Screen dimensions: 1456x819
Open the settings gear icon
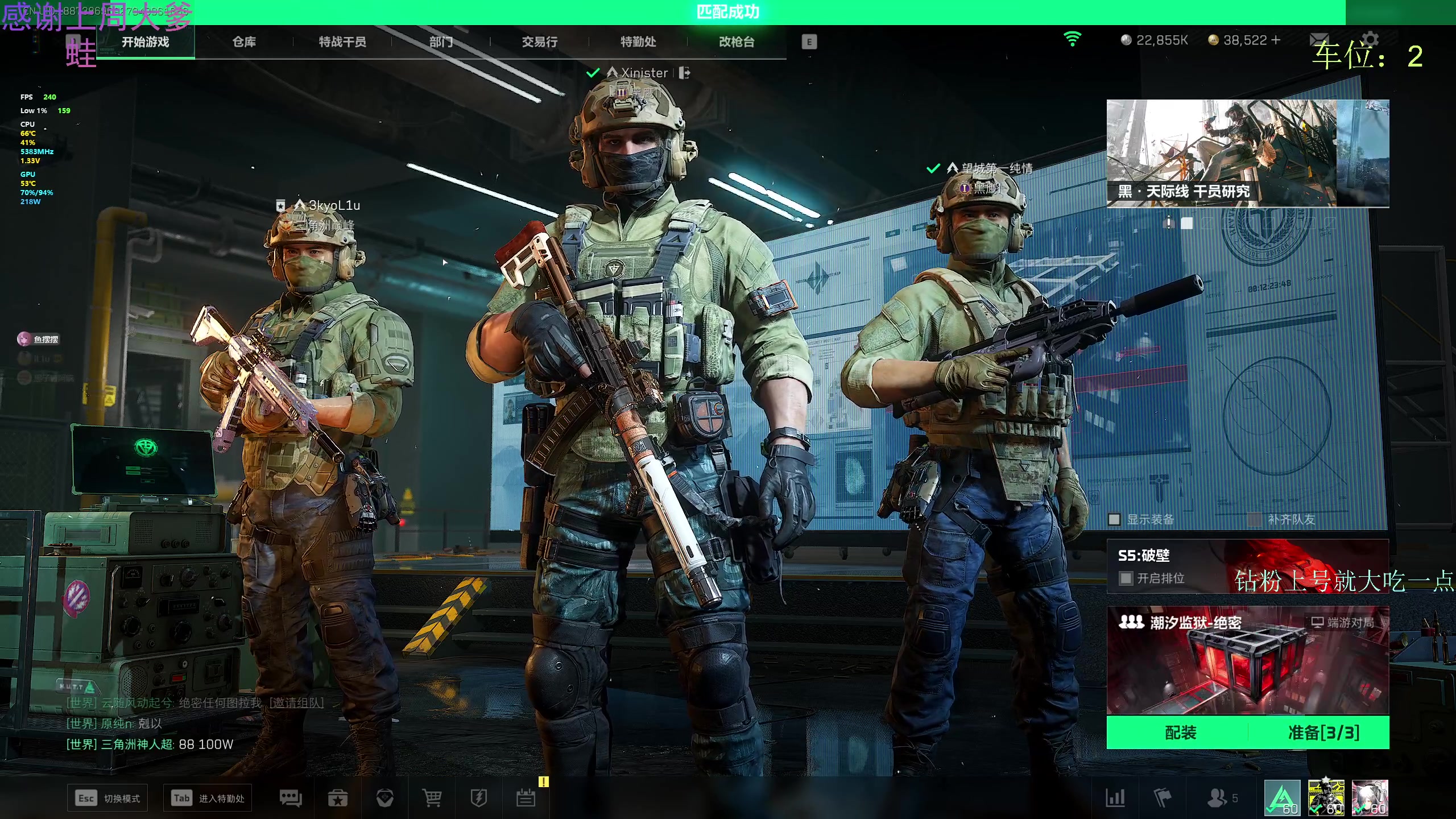[x=1370, y=39]
